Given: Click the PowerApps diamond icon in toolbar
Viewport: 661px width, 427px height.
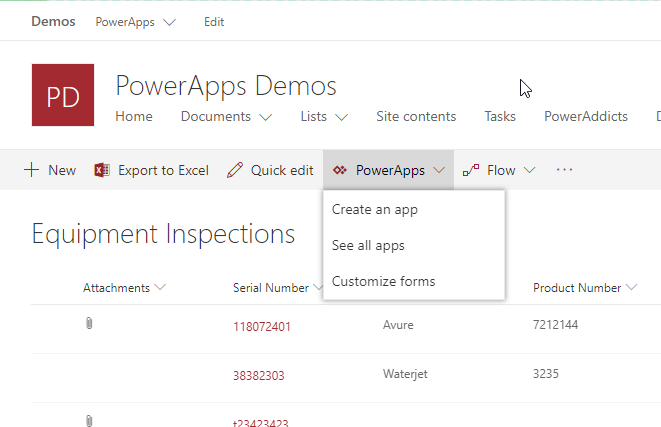Looking at the screenshot, I should [340, 170].
